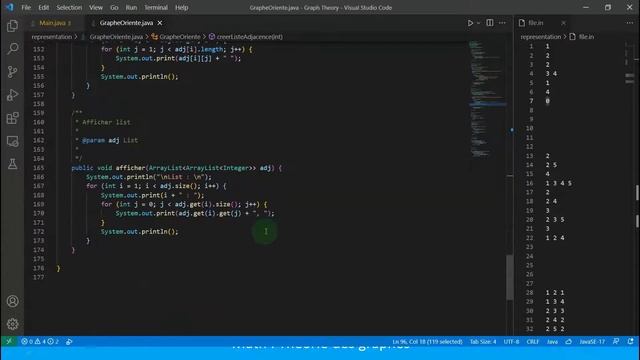Change Tab Size: 4 indentation setting
Viewport: 640px width, 360px height.
coord(483,341)
